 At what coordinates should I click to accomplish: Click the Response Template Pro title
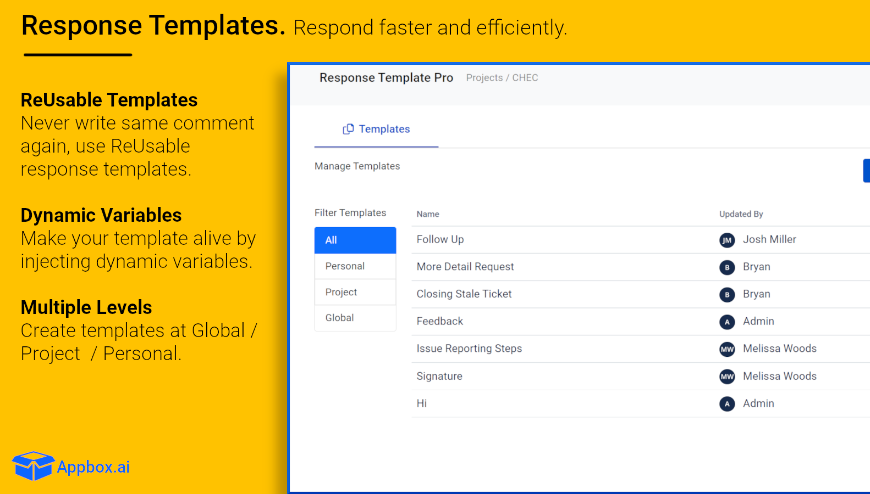point(386,78)
